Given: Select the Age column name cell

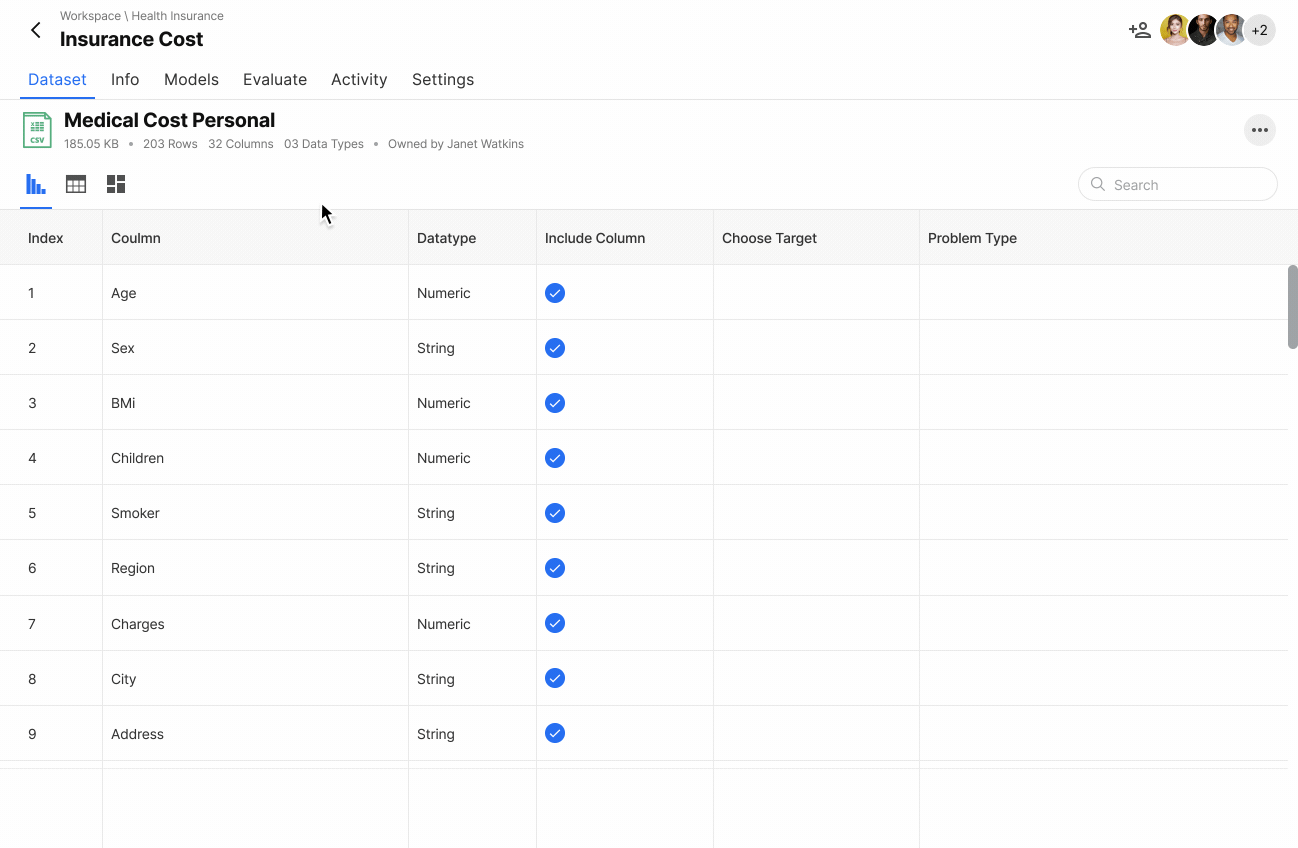Looking at the screenshot, I should (255, 293).
